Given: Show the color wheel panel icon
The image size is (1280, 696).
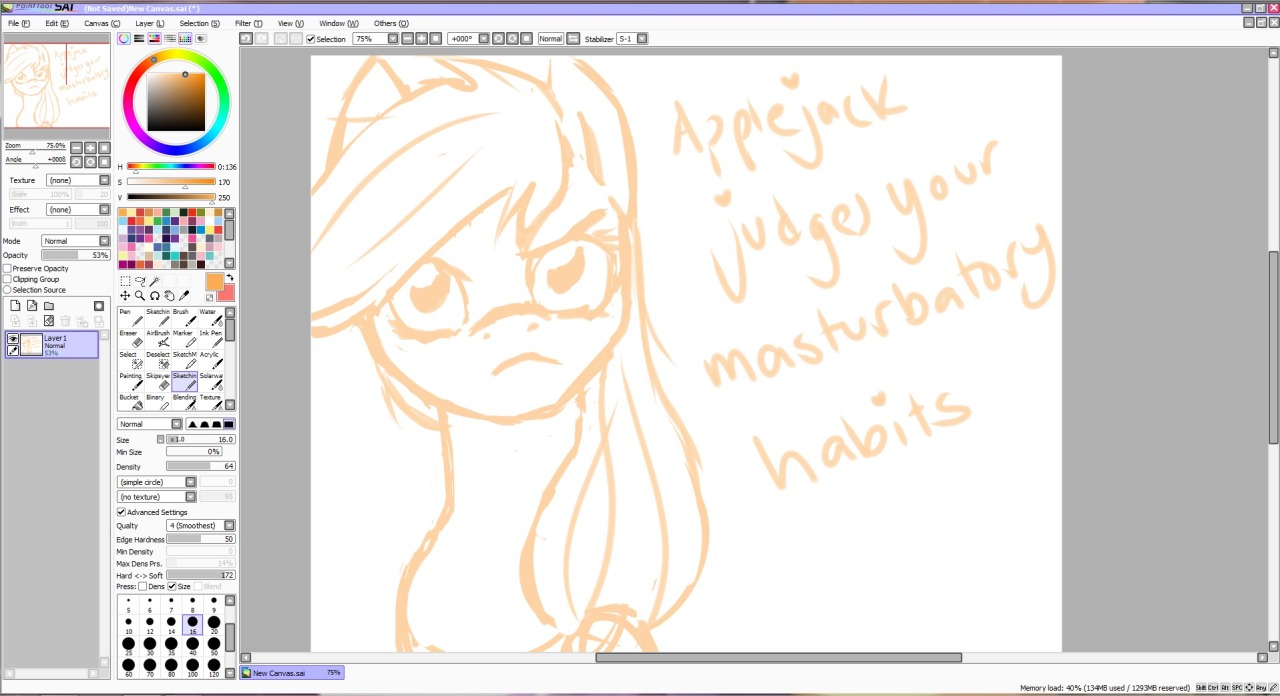Looking at the screenshot, I should [x=124, y=39].
